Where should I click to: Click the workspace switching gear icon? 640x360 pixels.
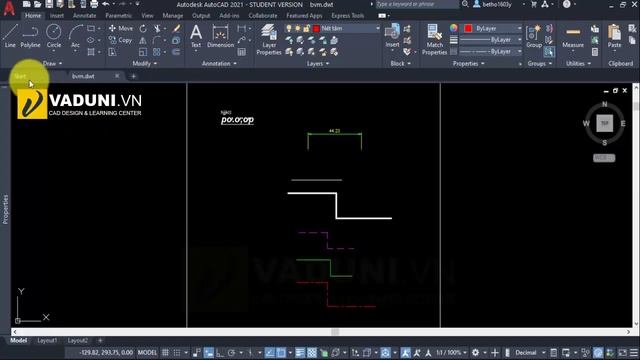tap(476, 352)
